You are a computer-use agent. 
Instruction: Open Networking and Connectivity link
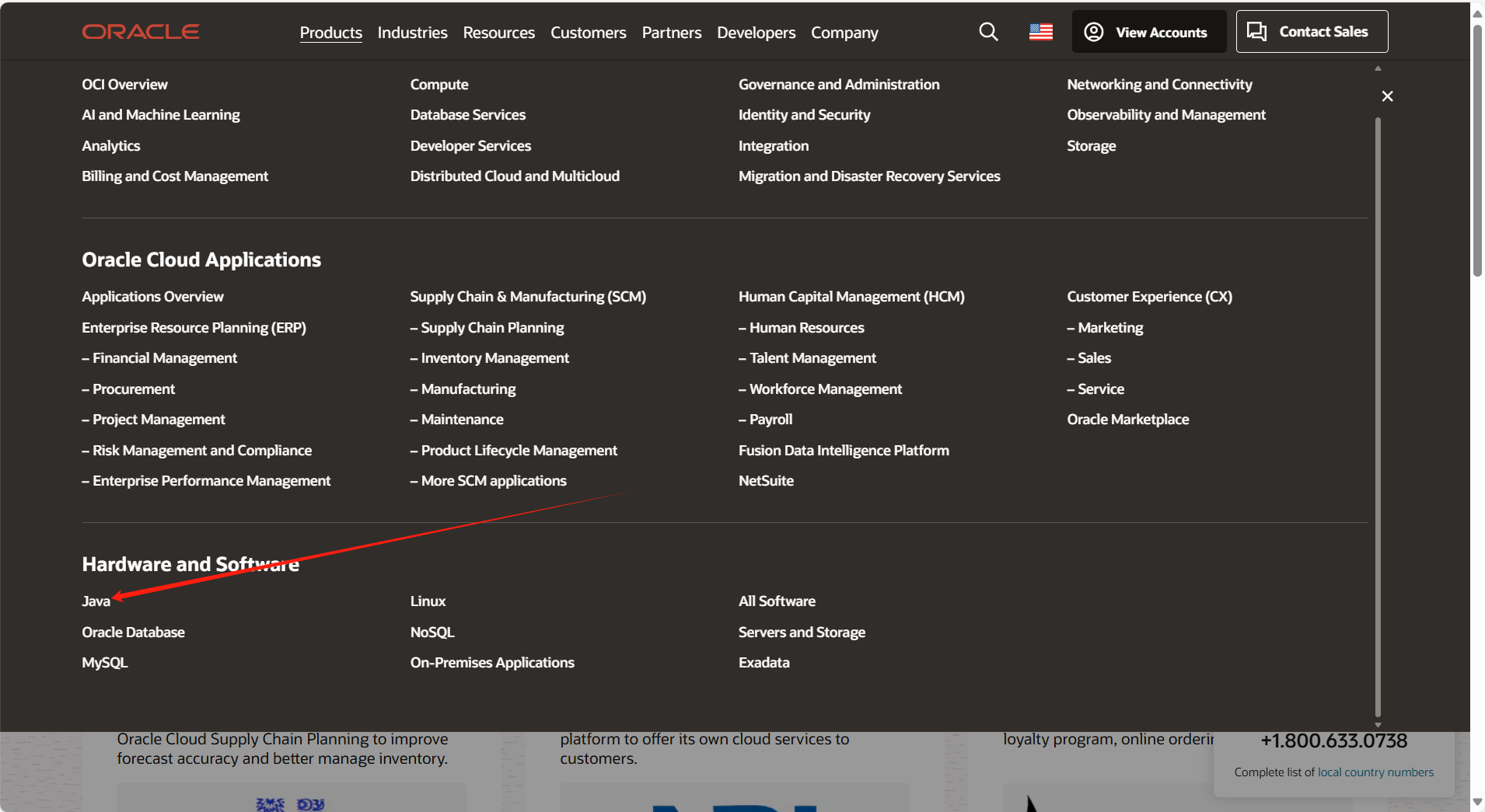tap(1159, 84)
